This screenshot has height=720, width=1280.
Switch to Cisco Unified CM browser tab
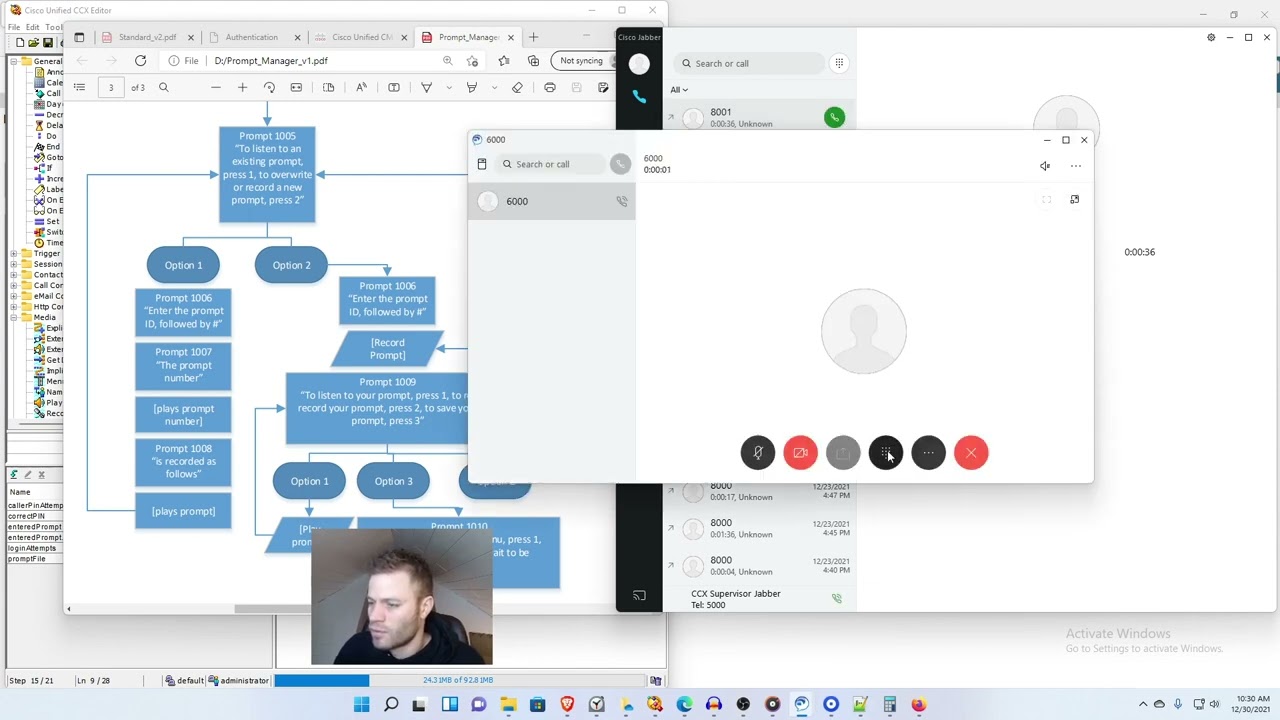(x=361, y=37)
